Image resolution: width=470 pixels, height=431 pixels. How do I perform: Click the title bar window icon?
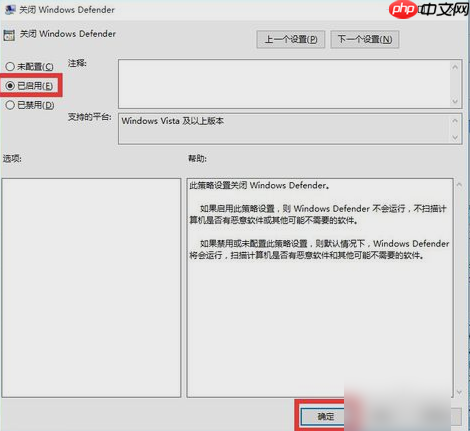(x=10, y=10)
